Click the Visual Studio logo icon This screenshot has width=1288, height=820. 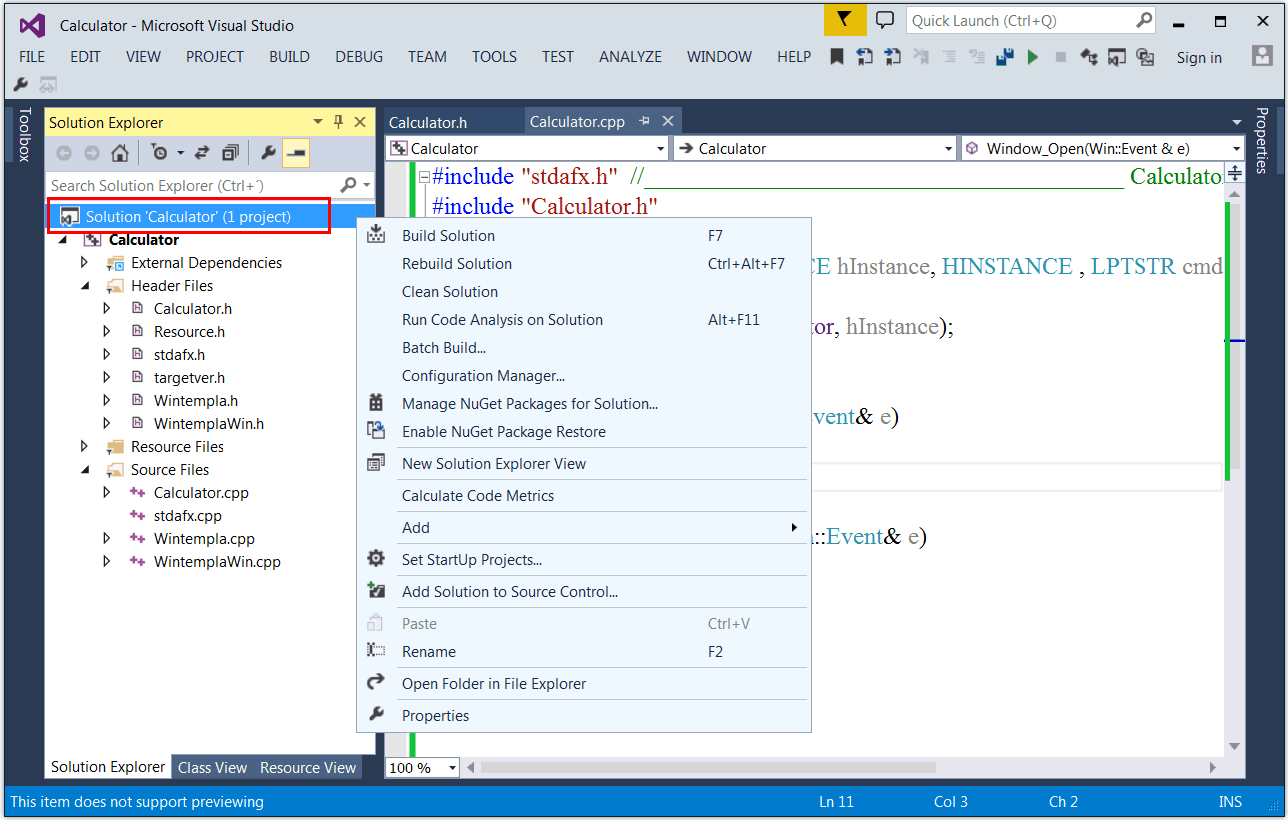point(32,25)
